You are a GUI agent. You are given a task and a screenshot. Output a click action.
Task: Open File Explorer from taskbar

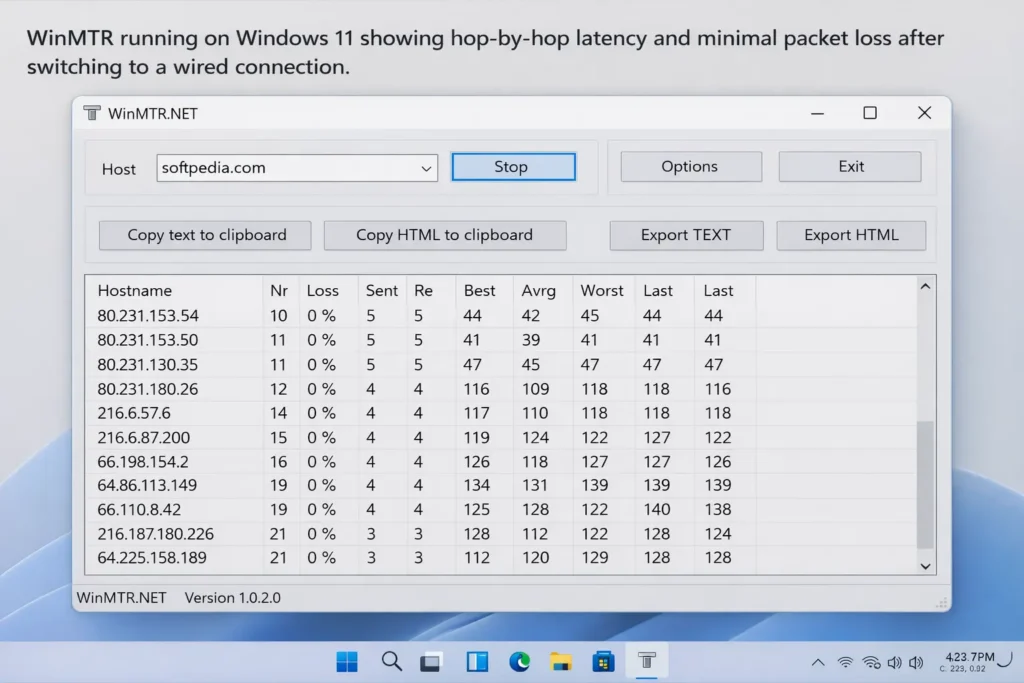[x=560, y=662]
